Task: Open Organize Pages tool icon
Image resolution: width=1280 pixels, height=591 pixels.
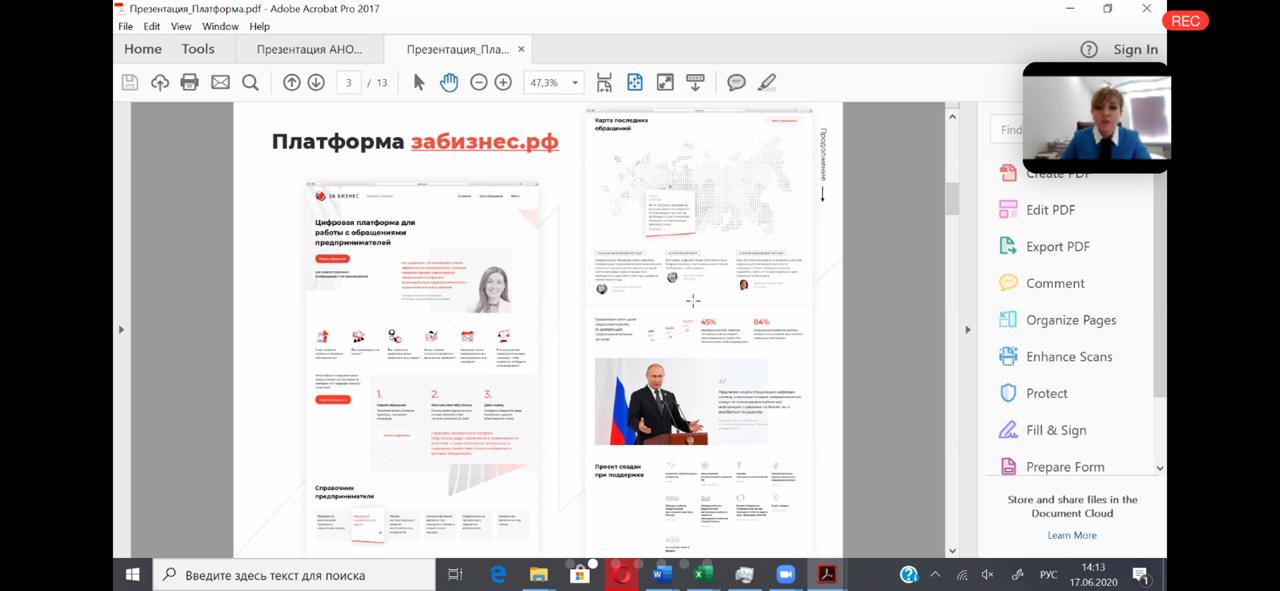Action: (1008, 320)
